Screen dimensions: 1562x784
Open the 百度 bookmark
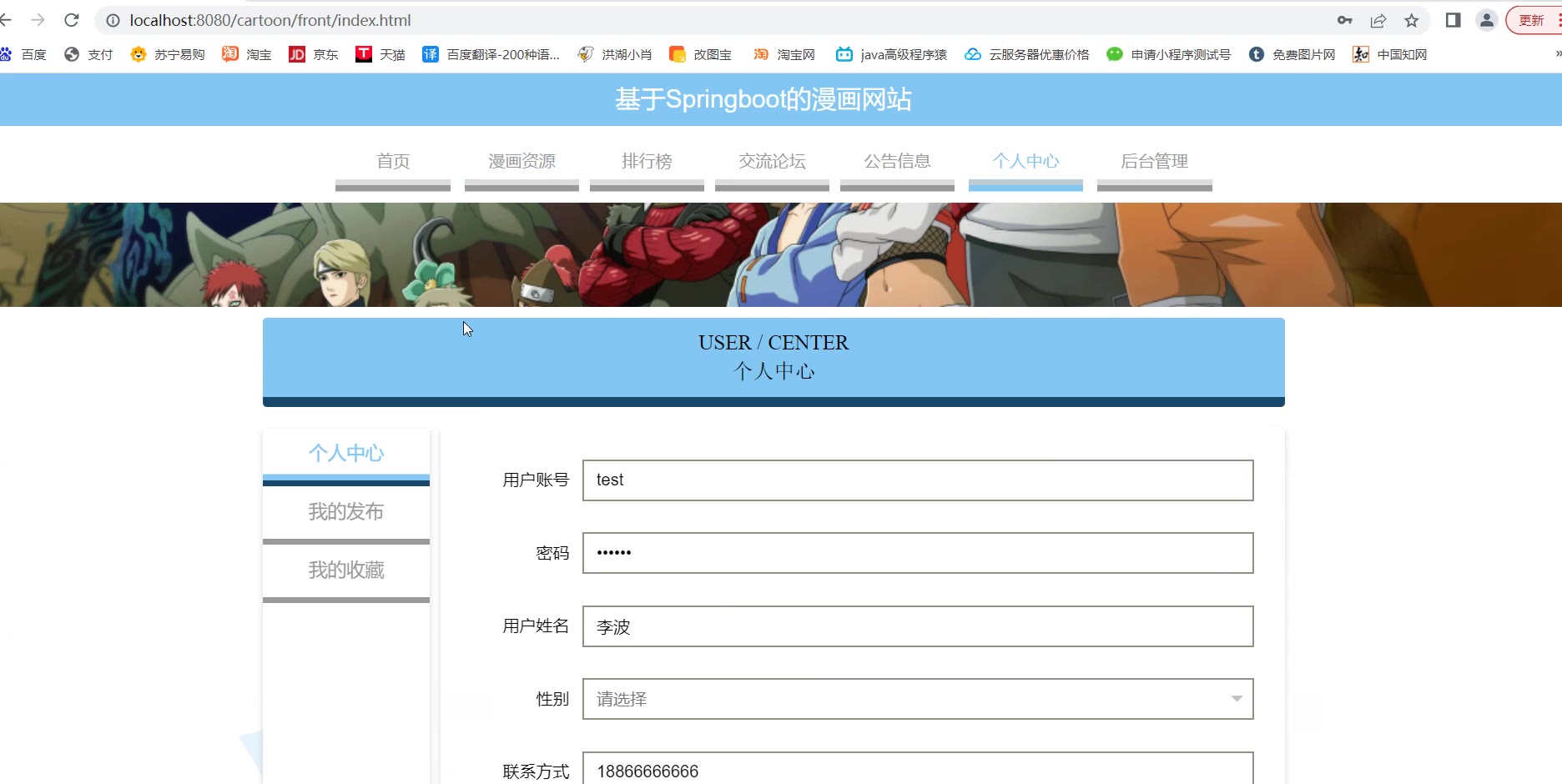pos(23,54)
